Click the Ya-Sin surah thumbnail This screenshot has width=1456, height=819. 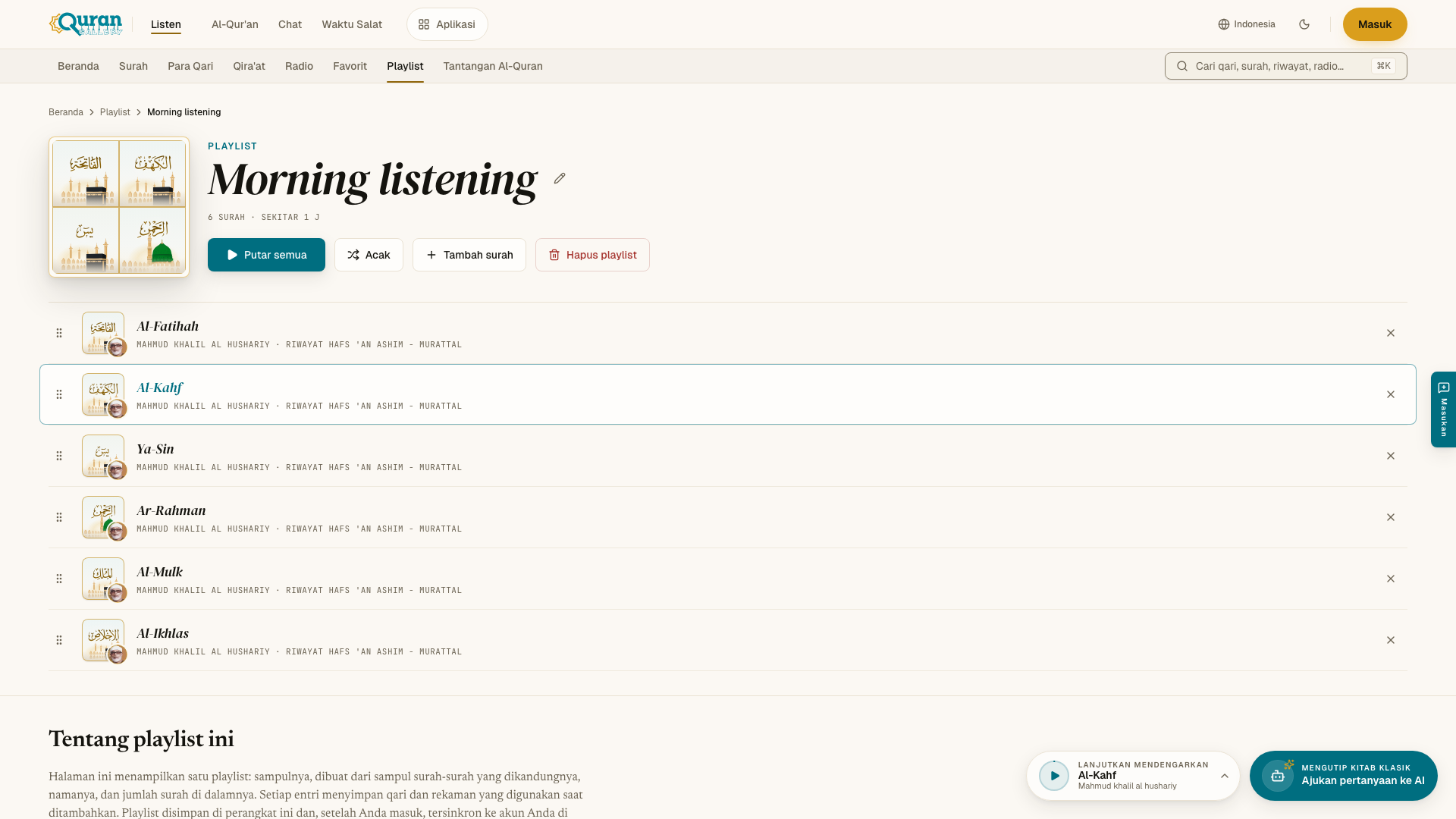[103, 456]
